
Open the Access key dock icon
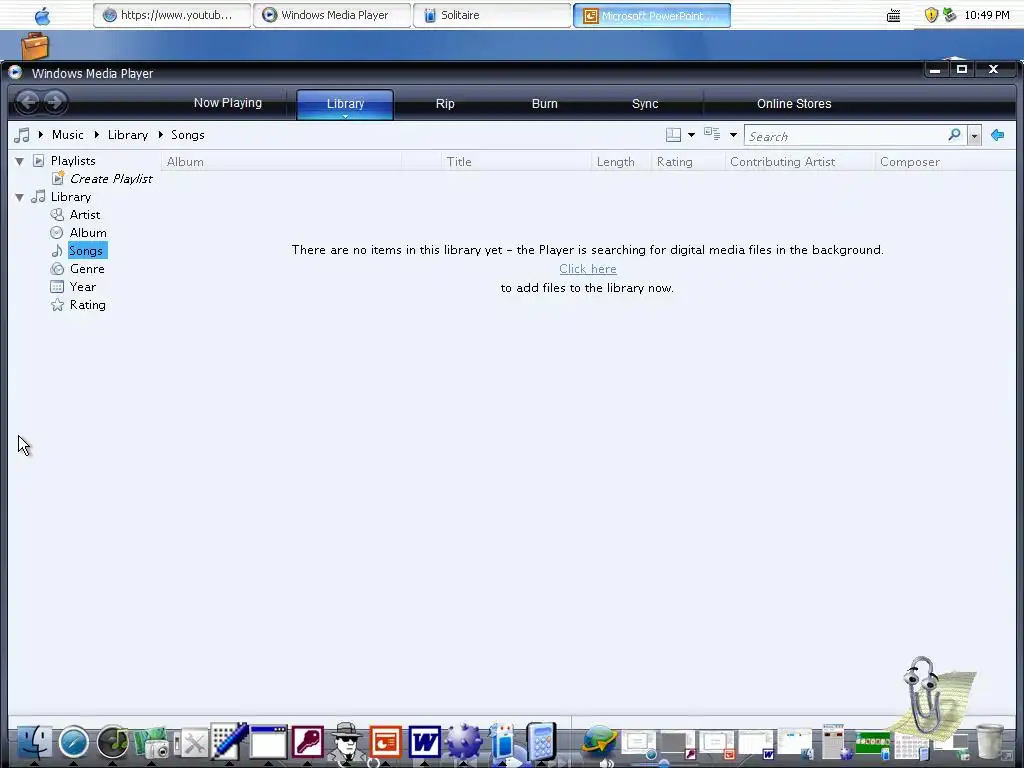(x=308, y=743)
